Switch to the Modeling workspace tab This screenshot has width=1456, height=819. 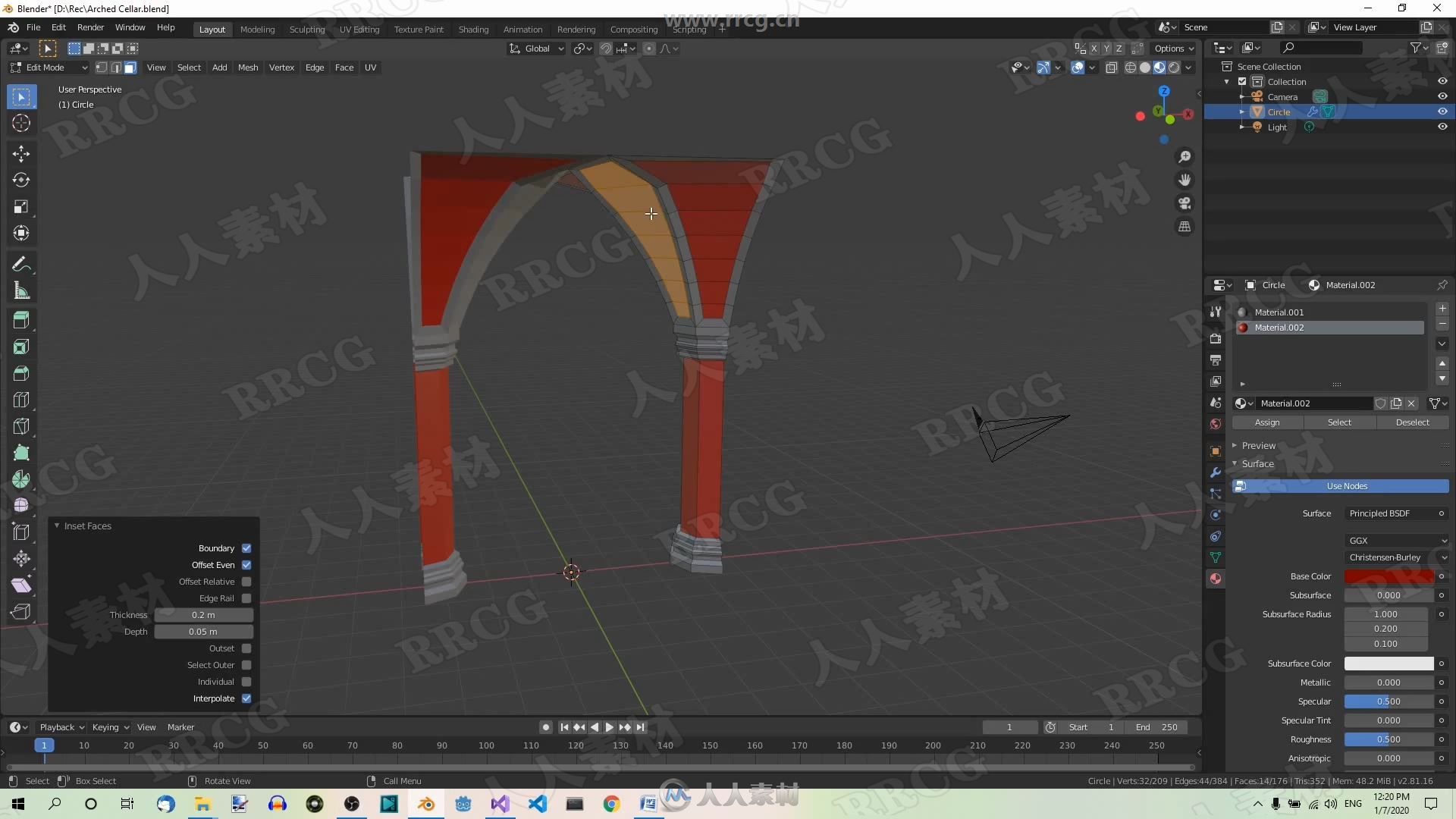pyautogui.click(x=257, y=30)
